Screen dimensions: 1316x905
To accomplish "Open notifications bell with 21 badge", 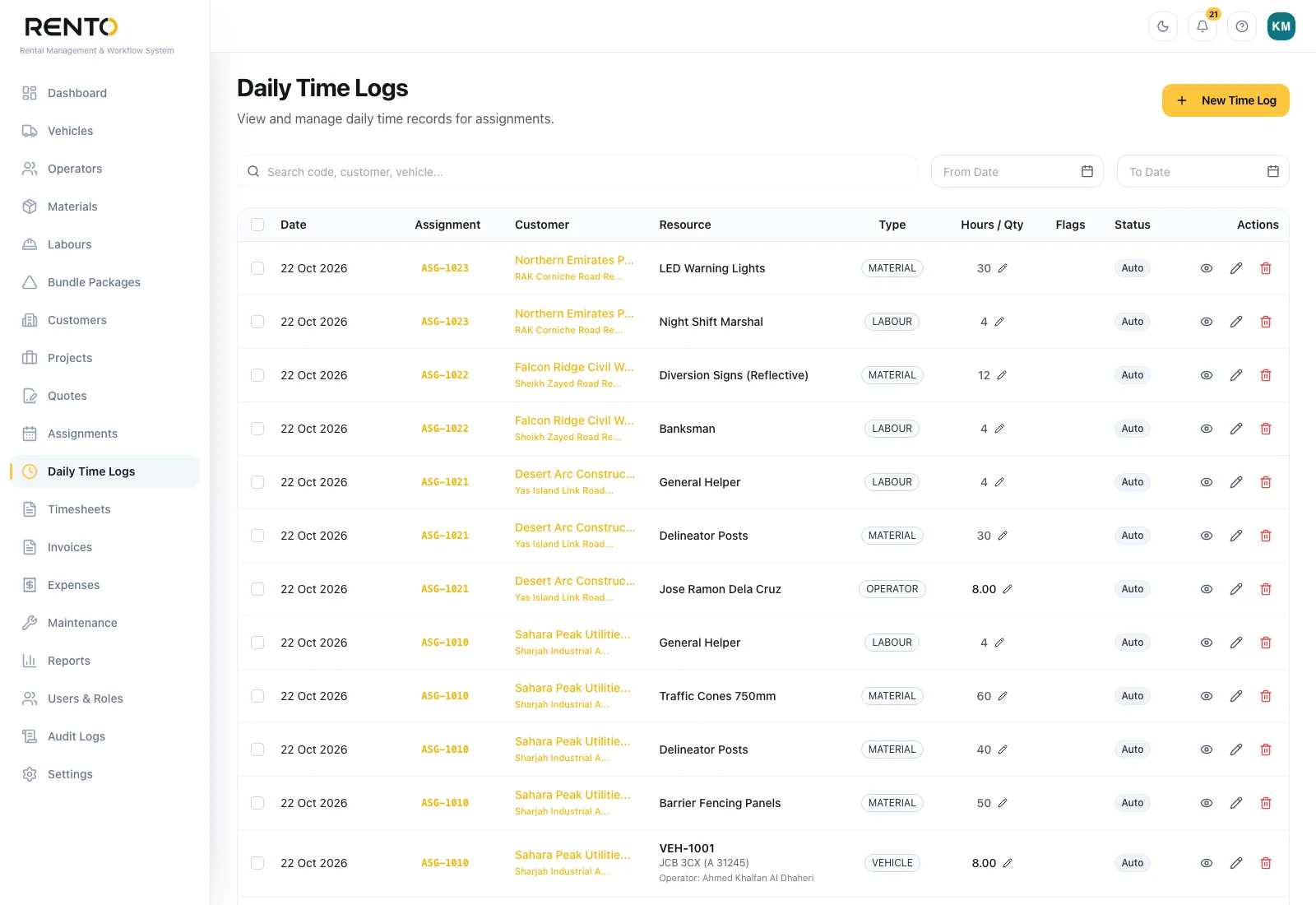I will click(1202, 26).
